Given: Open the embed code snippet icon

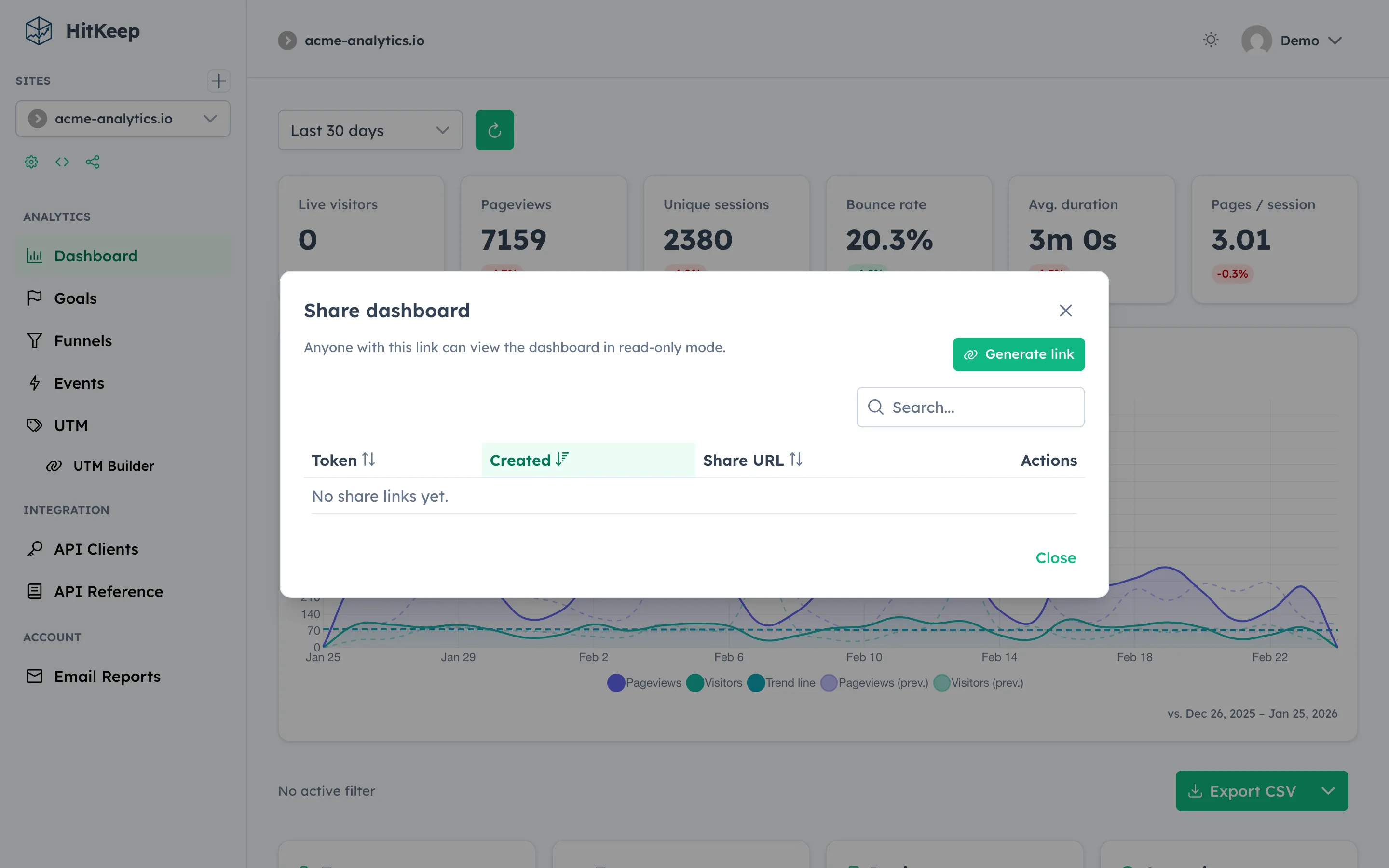Looking at the screenshot, I should pyautogui.click(x=62, y=162).
